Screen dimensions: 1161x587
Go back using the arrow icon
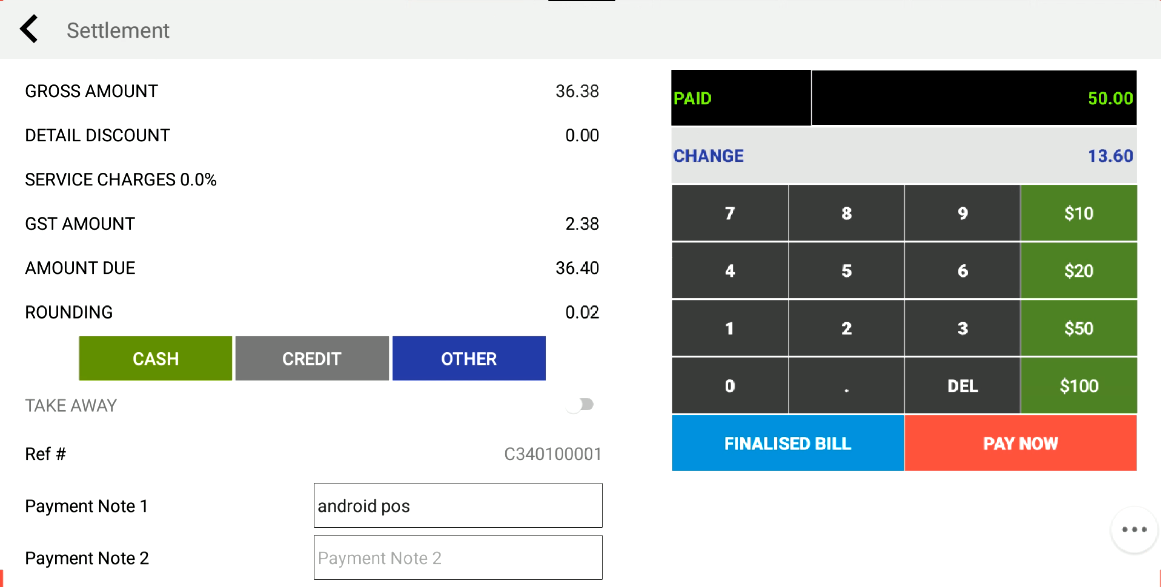[29, 30]
